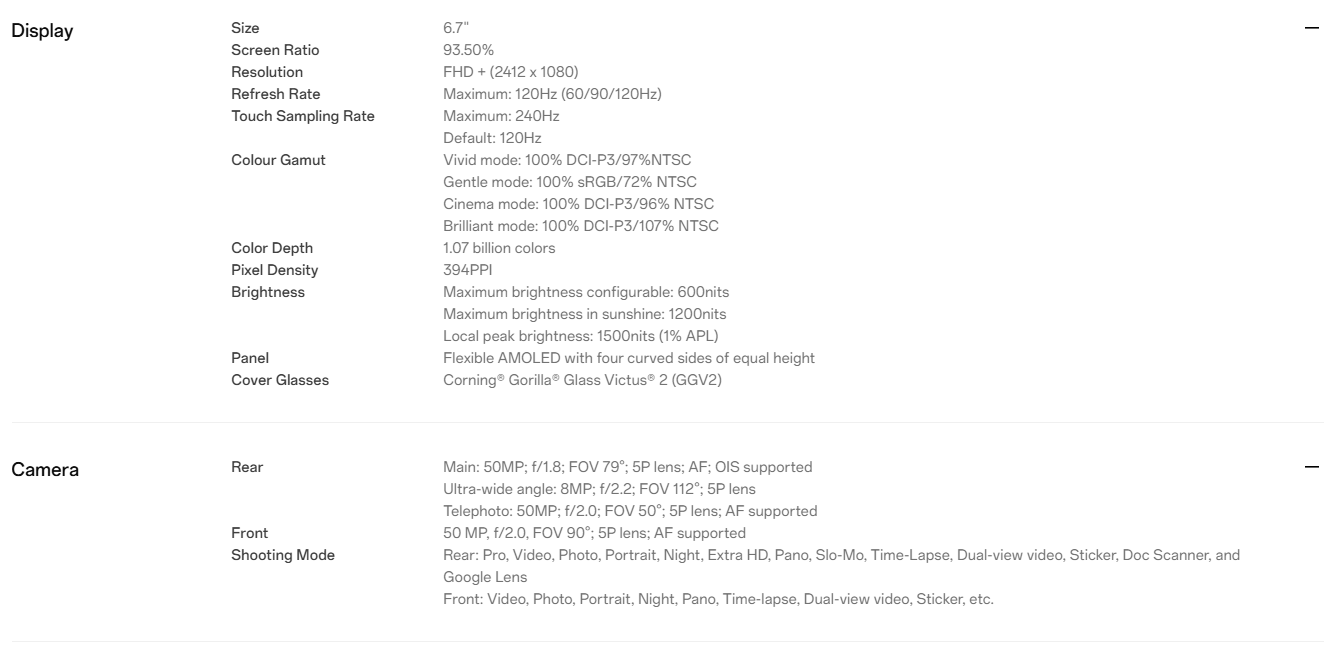Select the Pixel Density label
This screenshot has height=657, width=1343.
[274, 270]
